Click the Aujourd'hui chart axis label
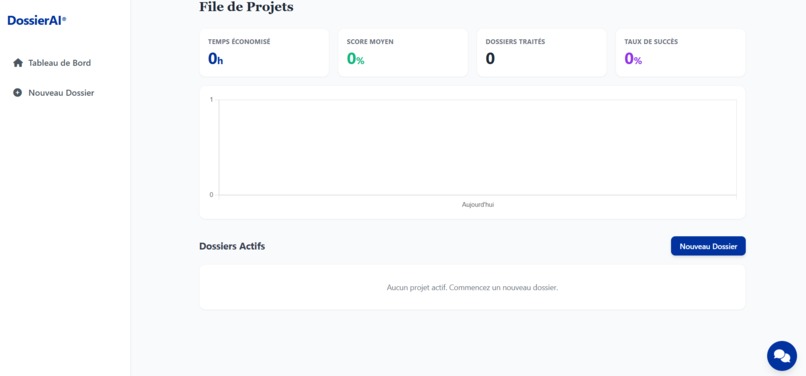 [x=478, y=205]
